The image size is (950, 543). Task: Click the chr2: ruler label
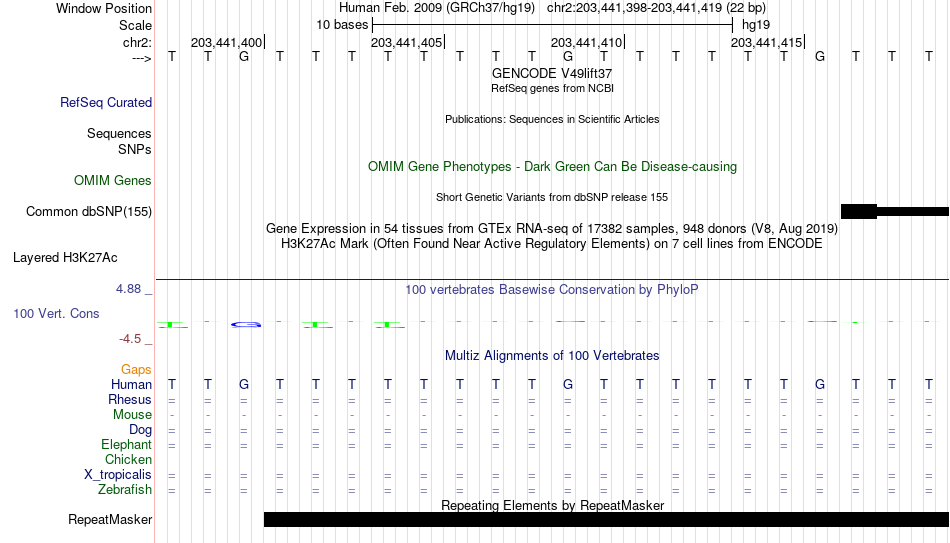[x=138, y=42]
